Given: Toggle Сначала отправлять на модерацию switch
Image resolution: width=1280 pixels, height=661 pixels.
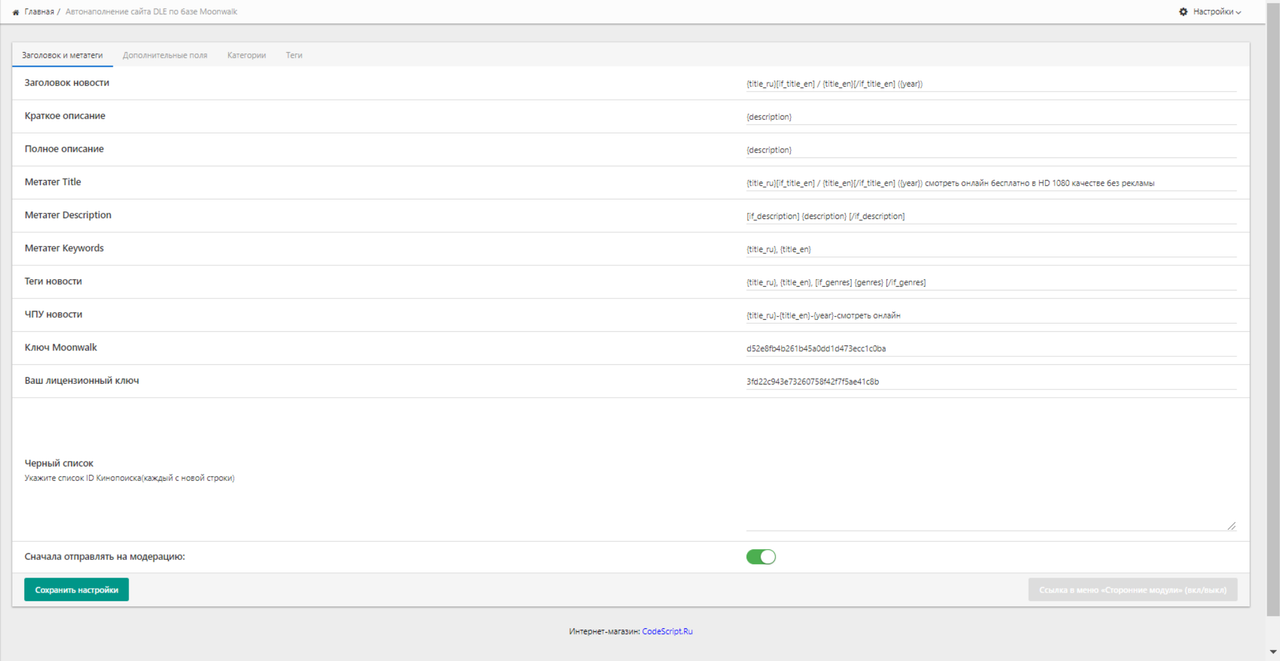Looking at the screenshot, I should (761, 557).
